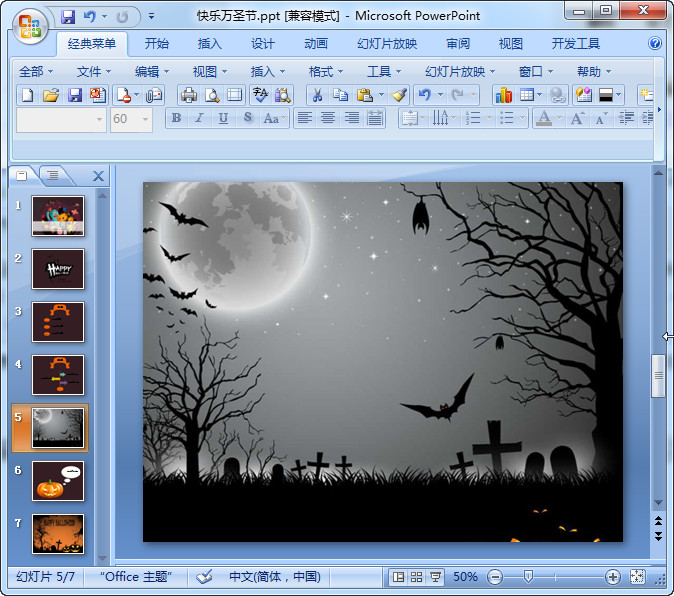Viewport: 674px width, 596px height.
Task: Click the spell check icon in status bar
Action: [205, 577]
